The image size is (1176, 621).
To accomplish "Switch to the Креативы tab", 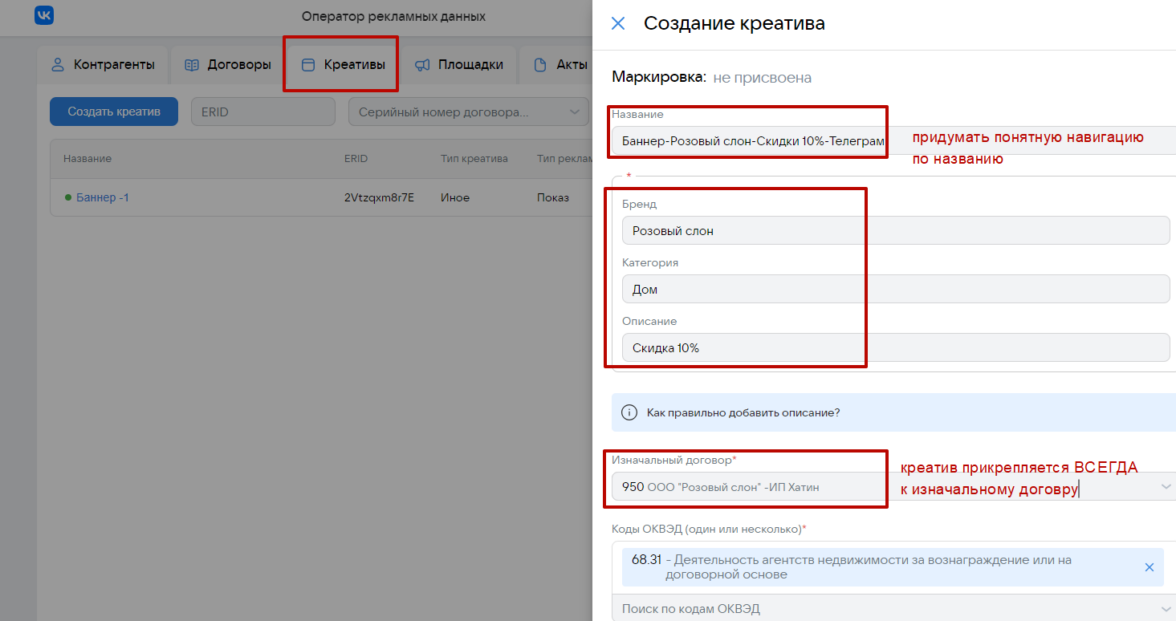I will click(x=343, y=65).
